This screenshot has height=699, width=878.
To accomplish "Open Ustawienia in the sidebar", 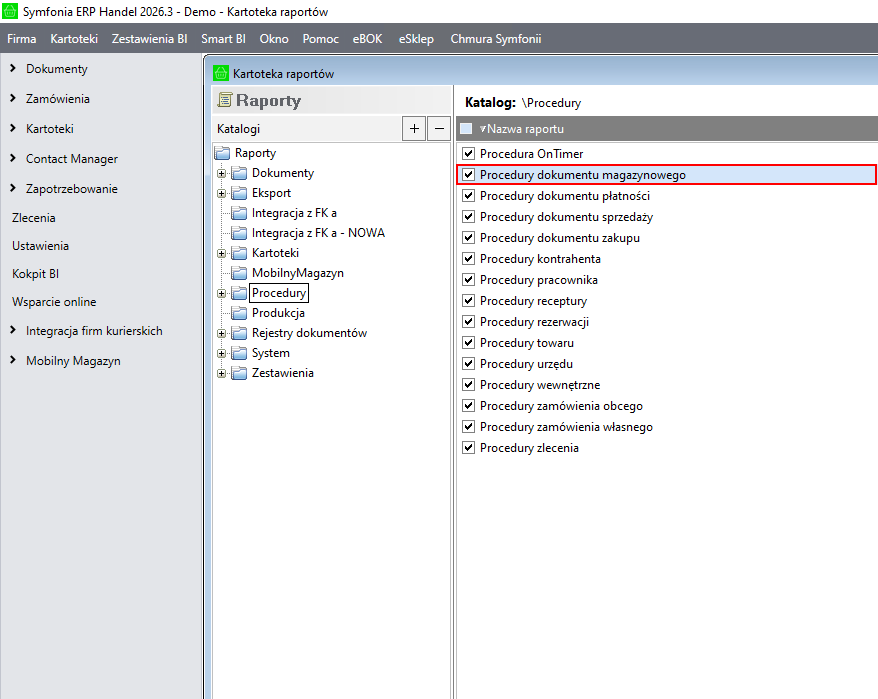I will tap(40, 246).
